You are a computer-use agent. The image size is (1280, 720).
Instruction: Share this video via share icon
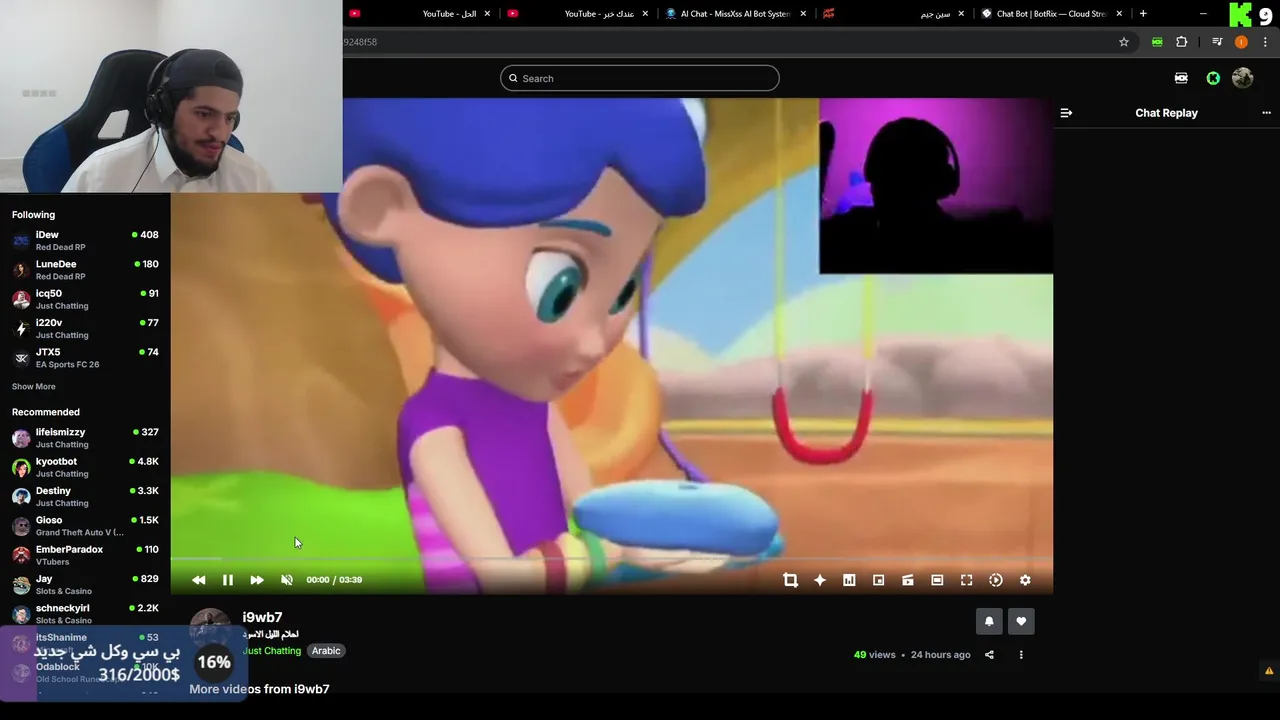[989, 655]
